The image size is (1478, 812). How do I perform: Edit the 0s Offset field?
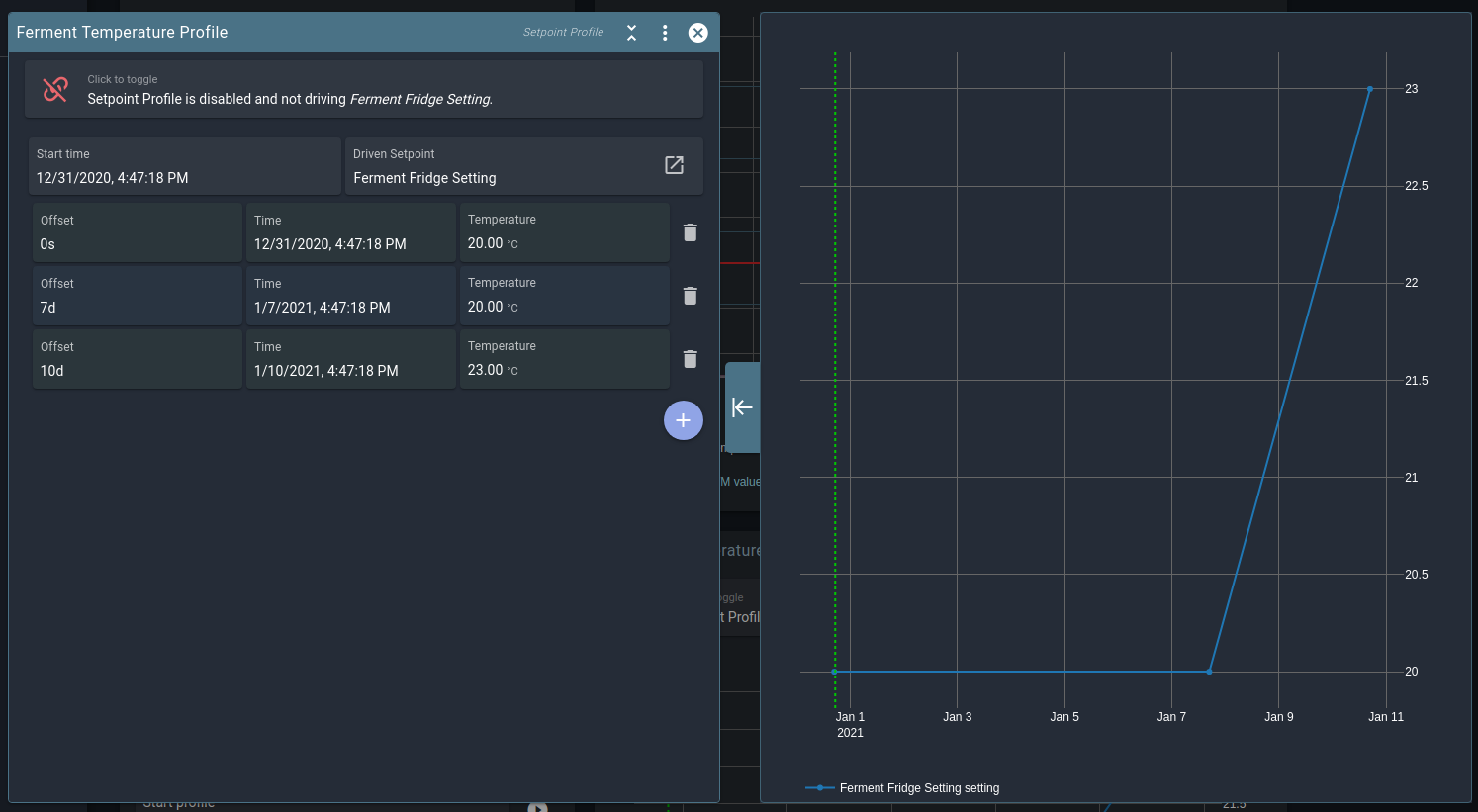click(x=138, y=232)
